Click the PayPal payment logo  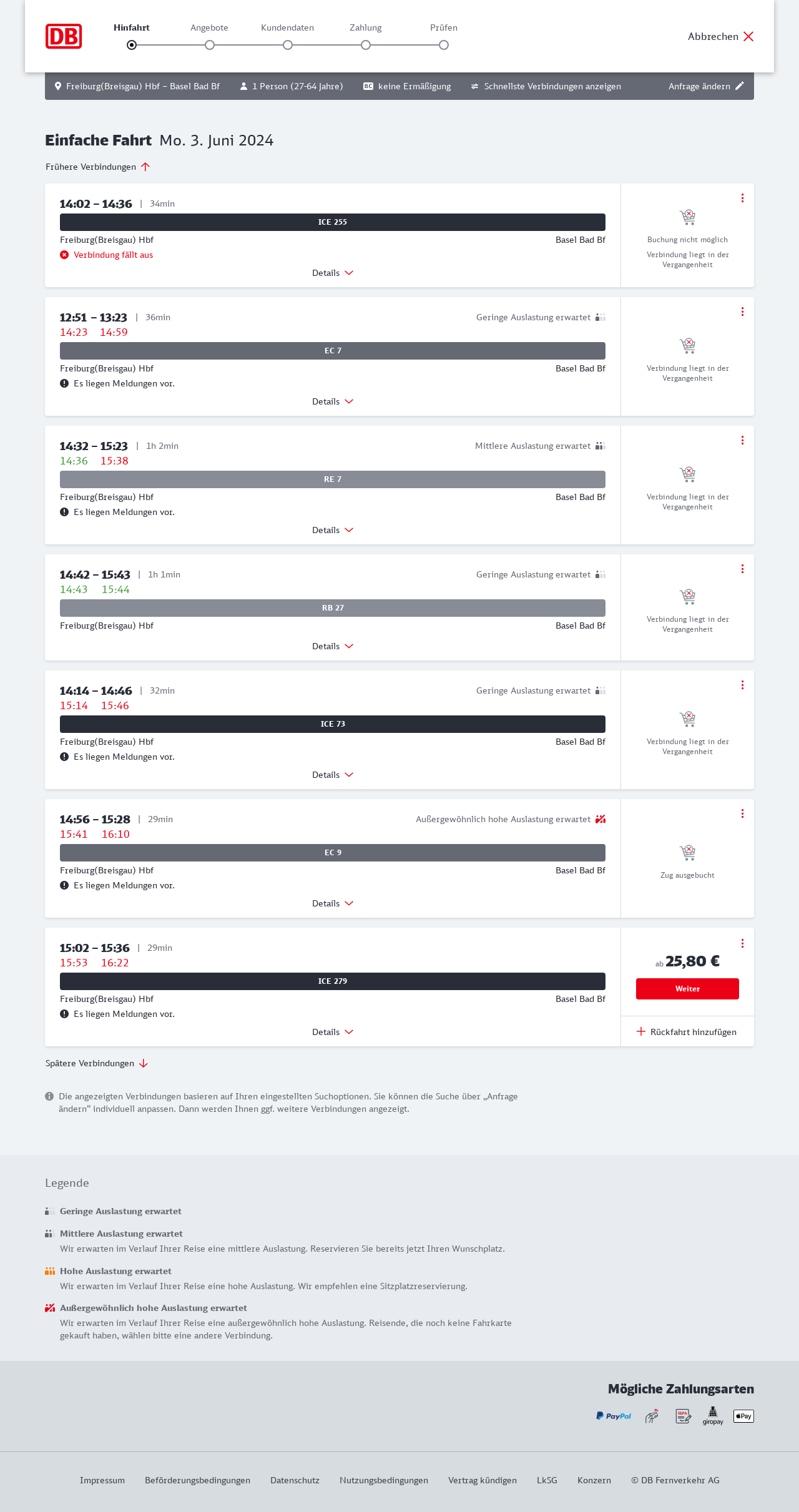click(x=614, y=1416)
